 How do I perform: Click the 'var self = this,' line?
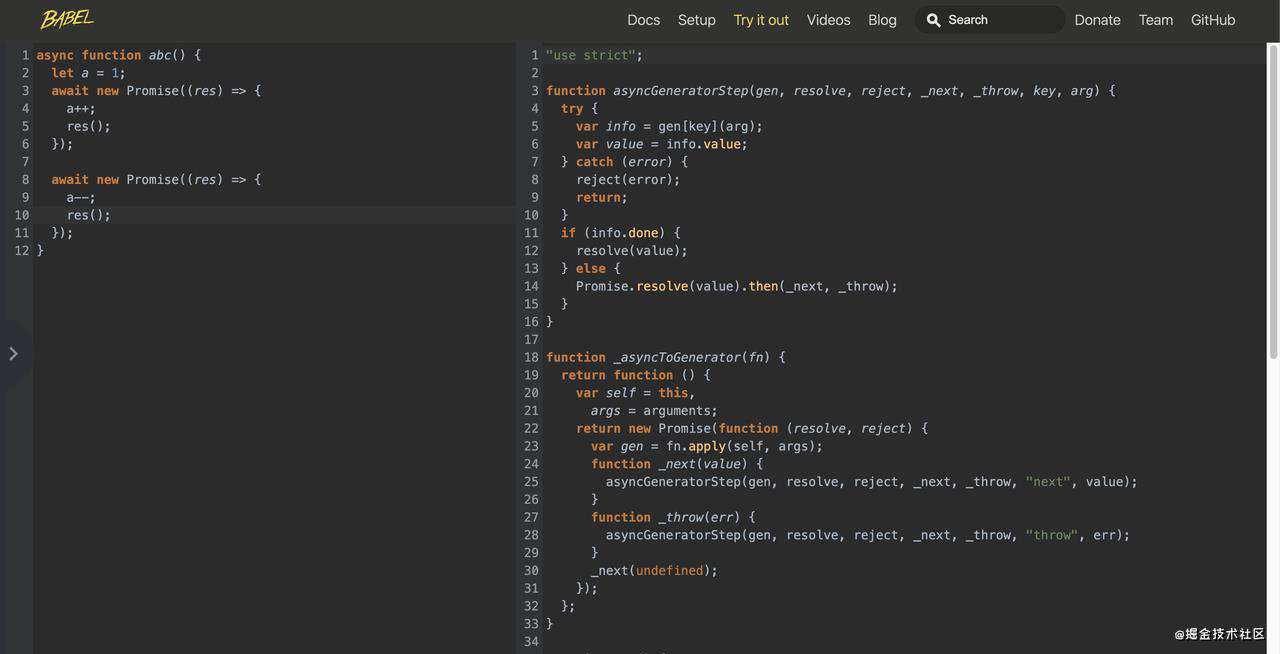click(x=636, y=393)
